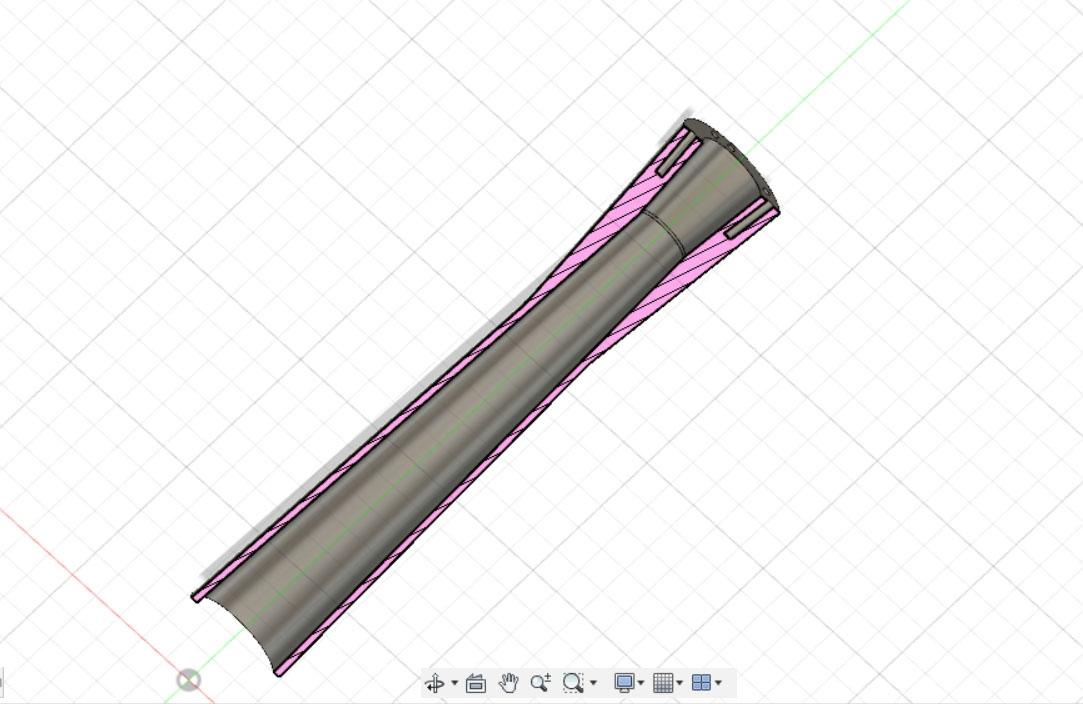Activate the Zoom Window tool
Screen dimensions: 1083x704
point(573,683)
